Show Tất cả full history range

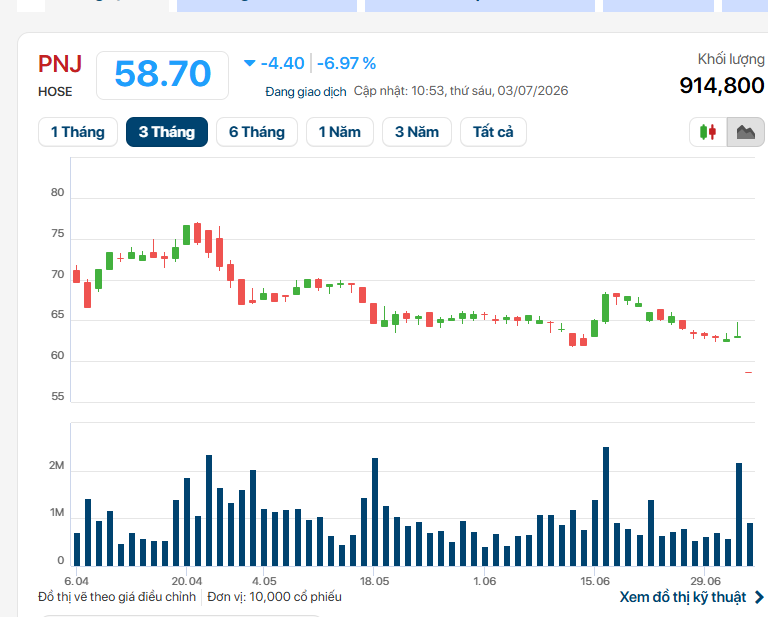(493, 132)
